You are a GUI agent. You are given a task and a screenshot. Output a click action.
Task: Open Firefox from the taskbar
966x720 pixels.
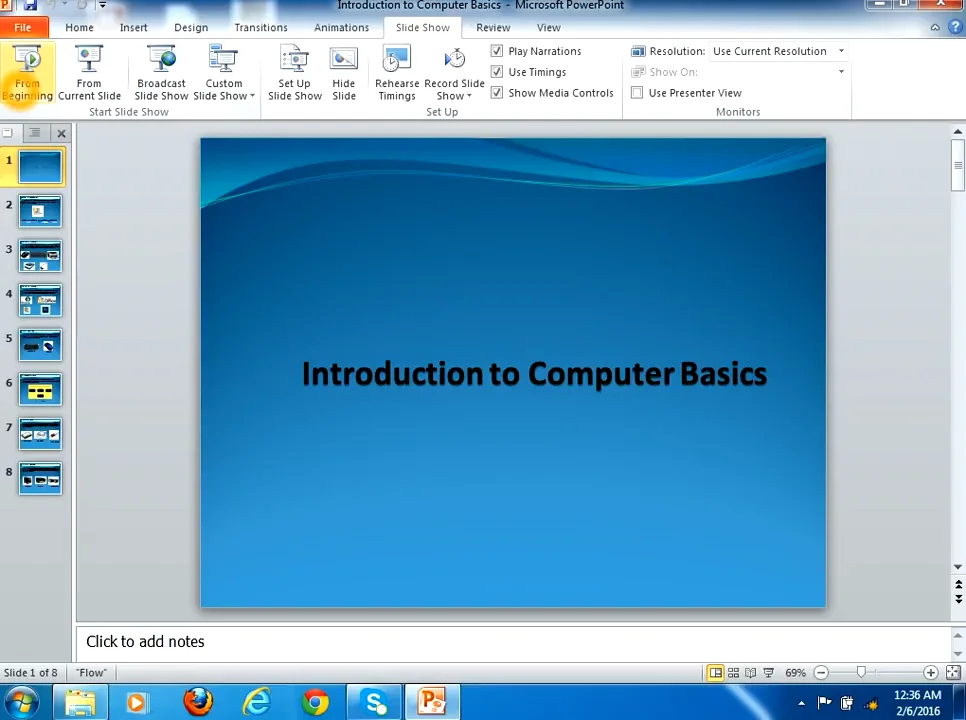point(198,702)
